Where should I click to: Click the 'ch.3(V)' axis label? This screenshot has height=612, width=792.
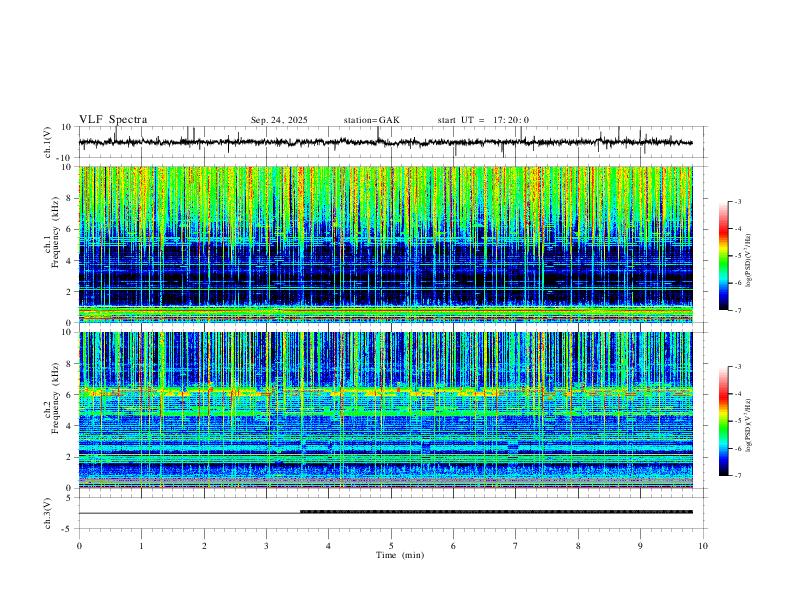coord(48,513)
